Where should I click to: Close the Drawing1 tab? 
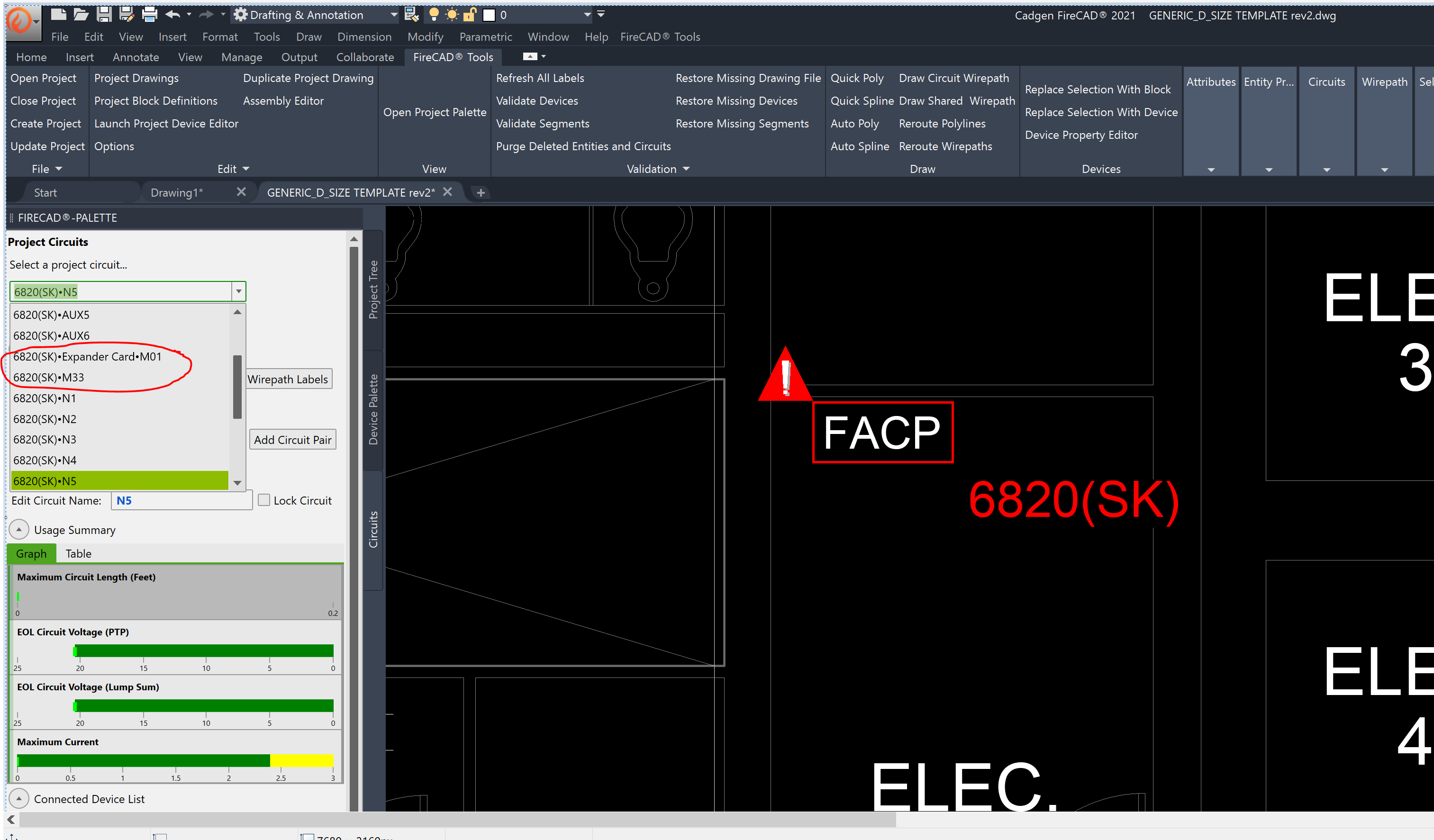(241, 192)
